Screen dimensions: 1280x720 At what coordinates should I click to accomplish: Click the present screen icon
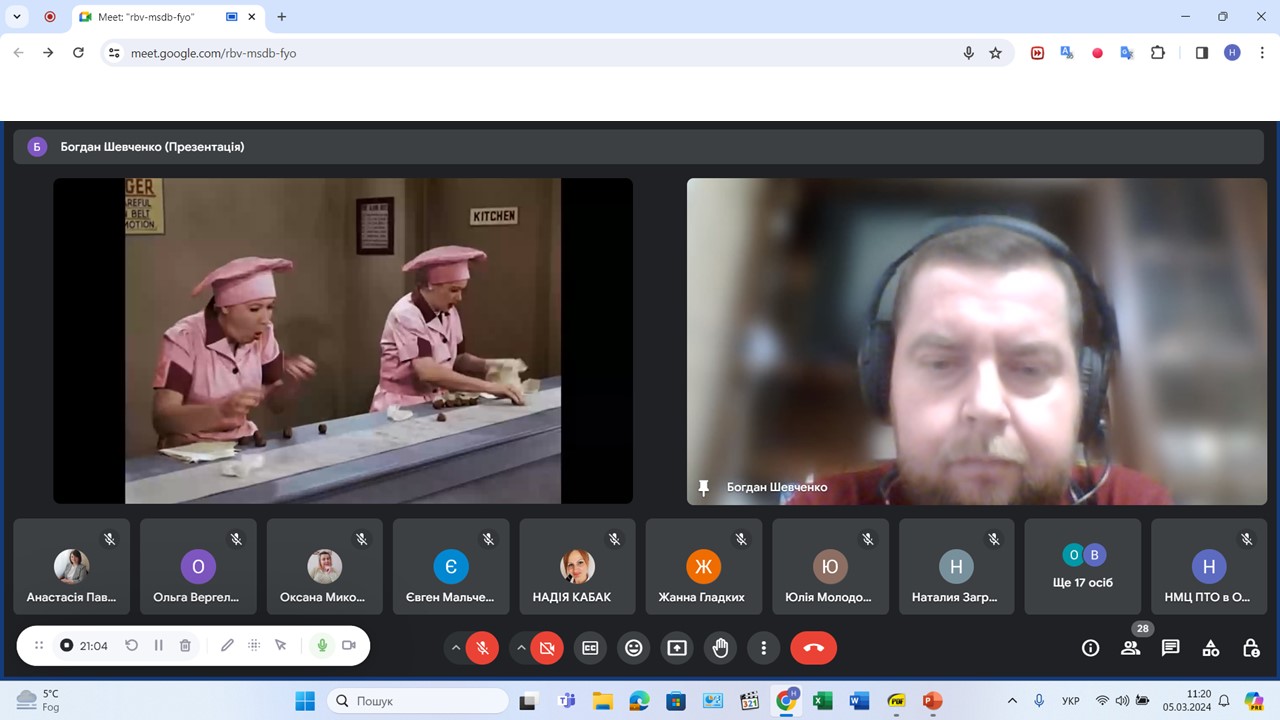[677, 648]
